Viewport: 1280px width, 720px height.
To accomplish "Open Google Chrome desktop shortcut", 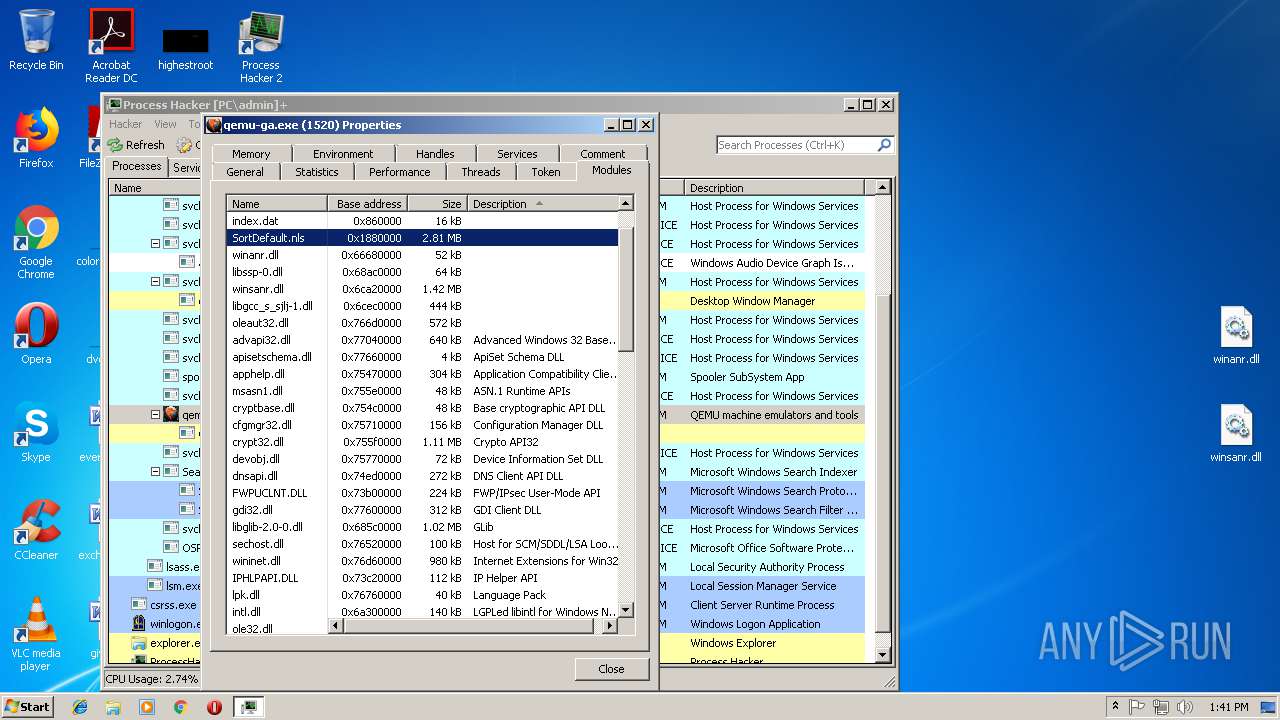I will (36, 242).
